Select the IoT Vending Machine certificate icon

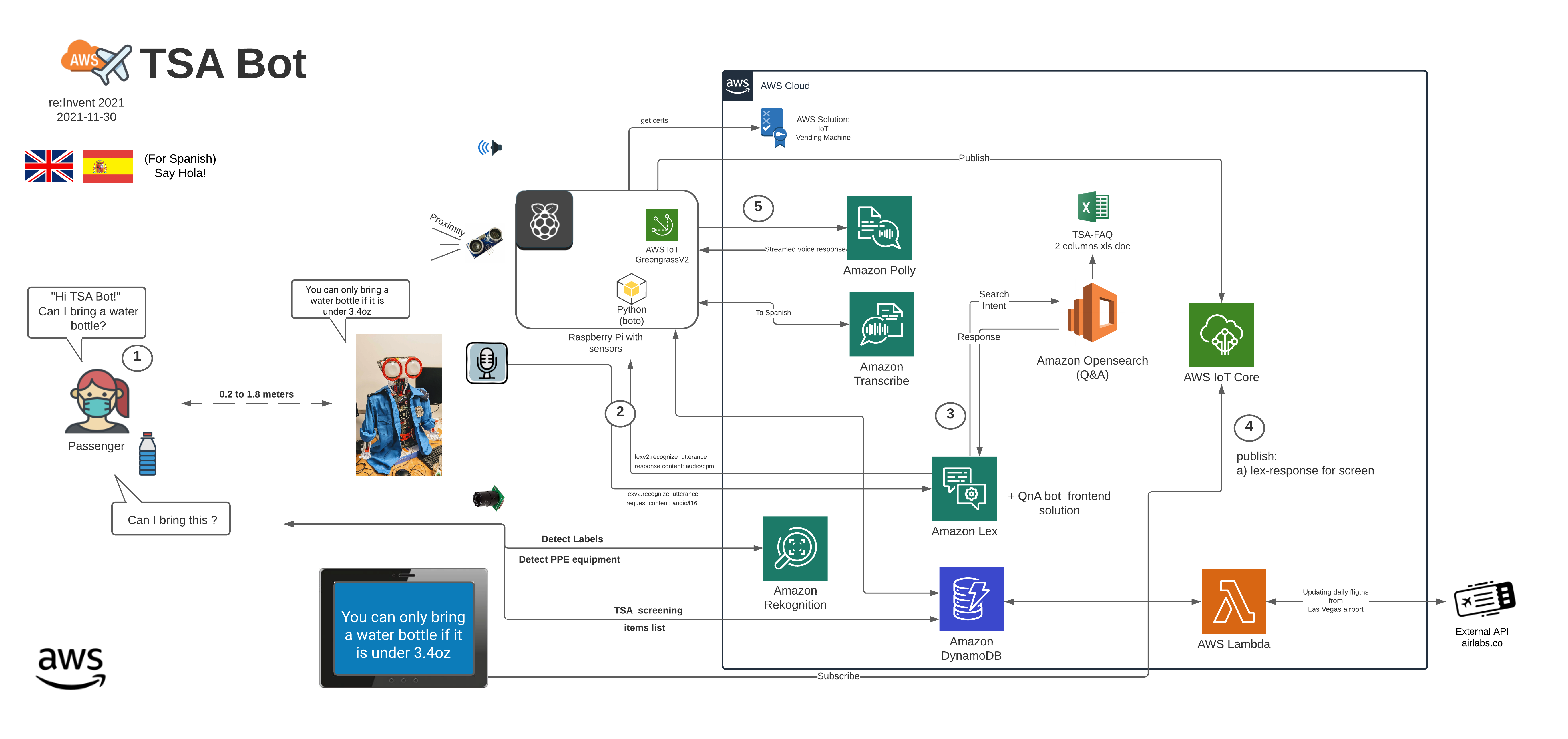pos(773,128)
